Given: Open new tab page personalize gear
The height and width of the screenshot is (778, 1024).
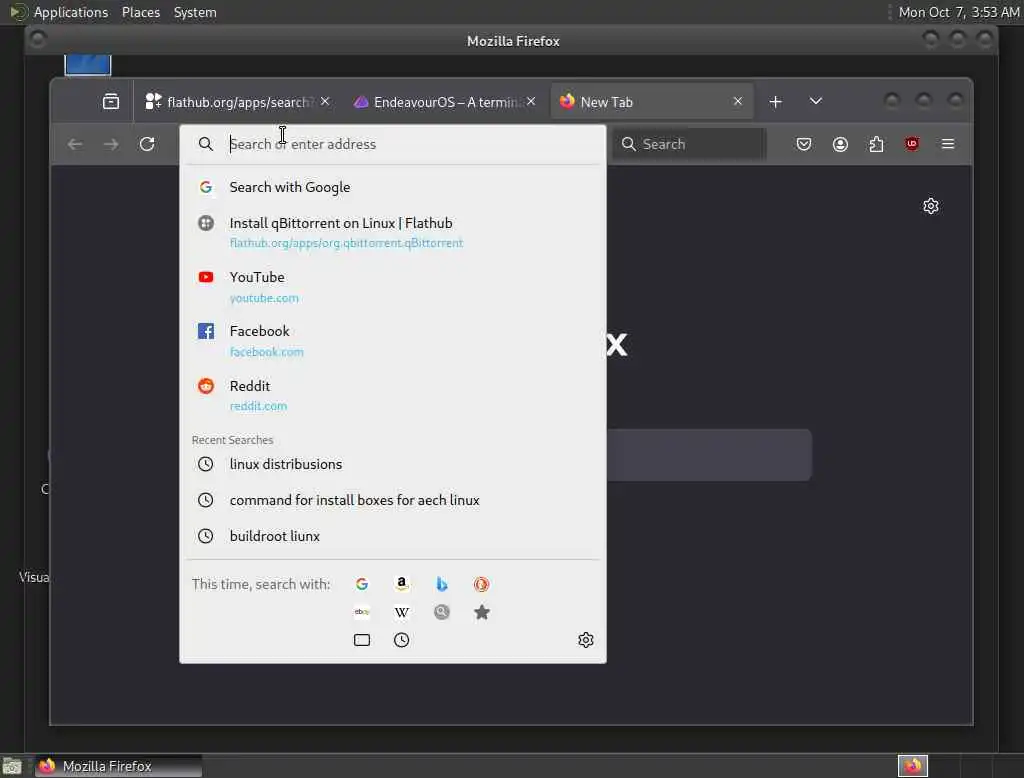Looking at the screenshot, I should coord(931,206).
